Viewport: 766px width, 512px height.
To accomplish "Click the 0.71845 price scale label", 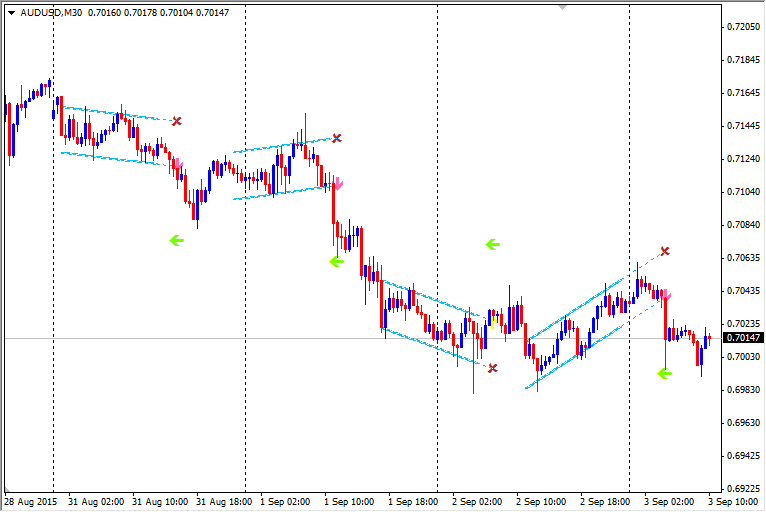I will point(744,60).
